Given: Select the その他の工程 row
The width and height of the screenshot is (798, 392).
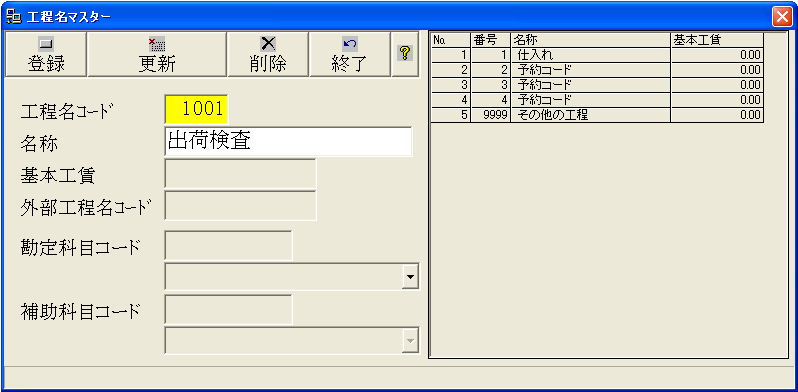Looking at the screenshot, I should 597,115.
